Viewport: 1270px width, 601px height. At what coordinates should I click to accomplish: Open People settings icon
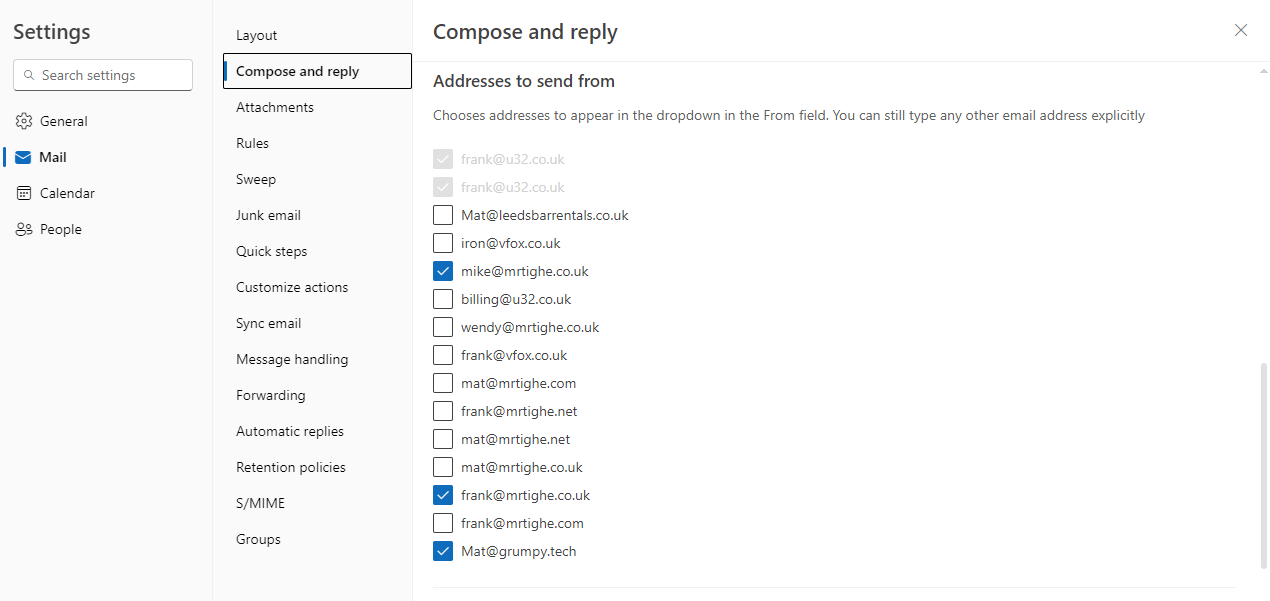24,229
